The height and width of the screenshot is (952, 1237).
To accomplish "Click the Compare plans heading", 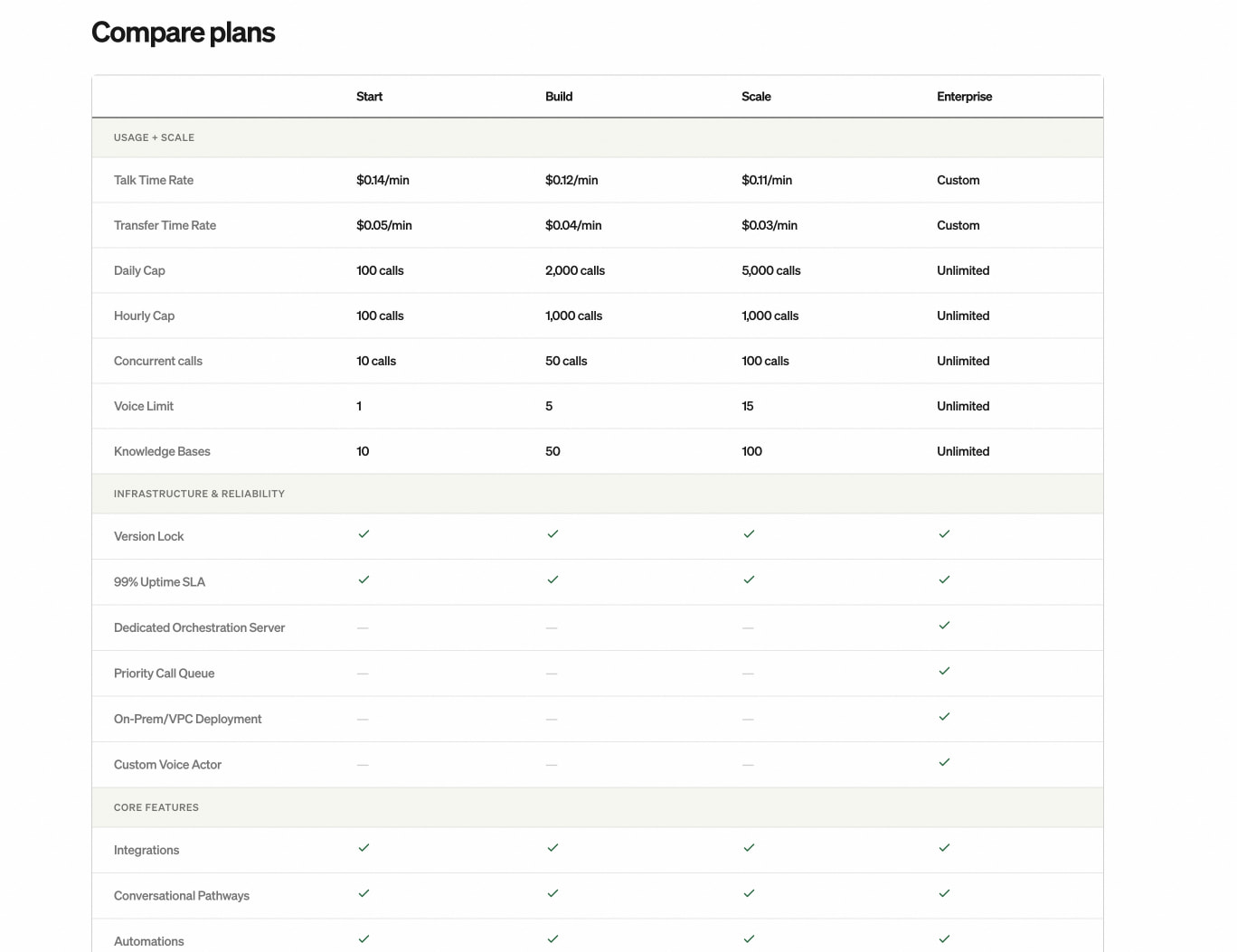I will pos(184,33).
